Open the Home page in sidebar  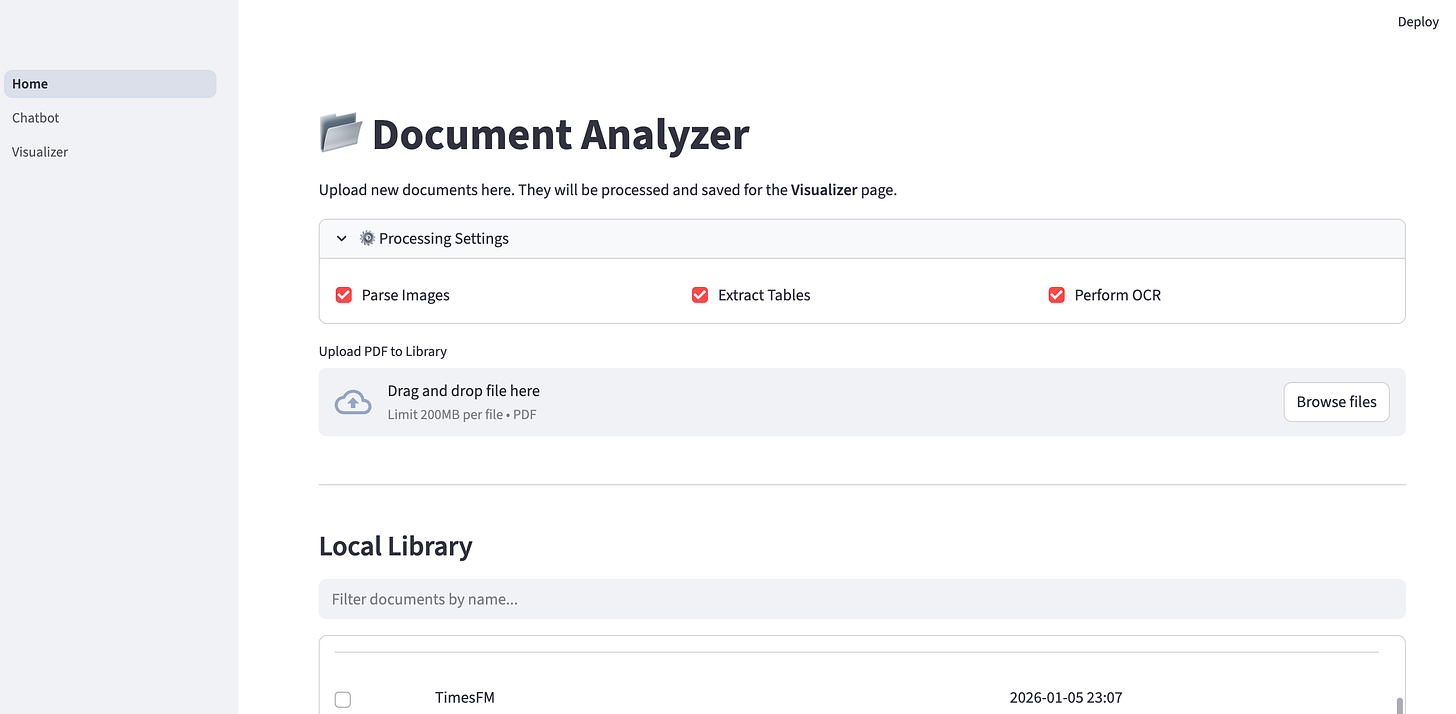tap(110, 84)
